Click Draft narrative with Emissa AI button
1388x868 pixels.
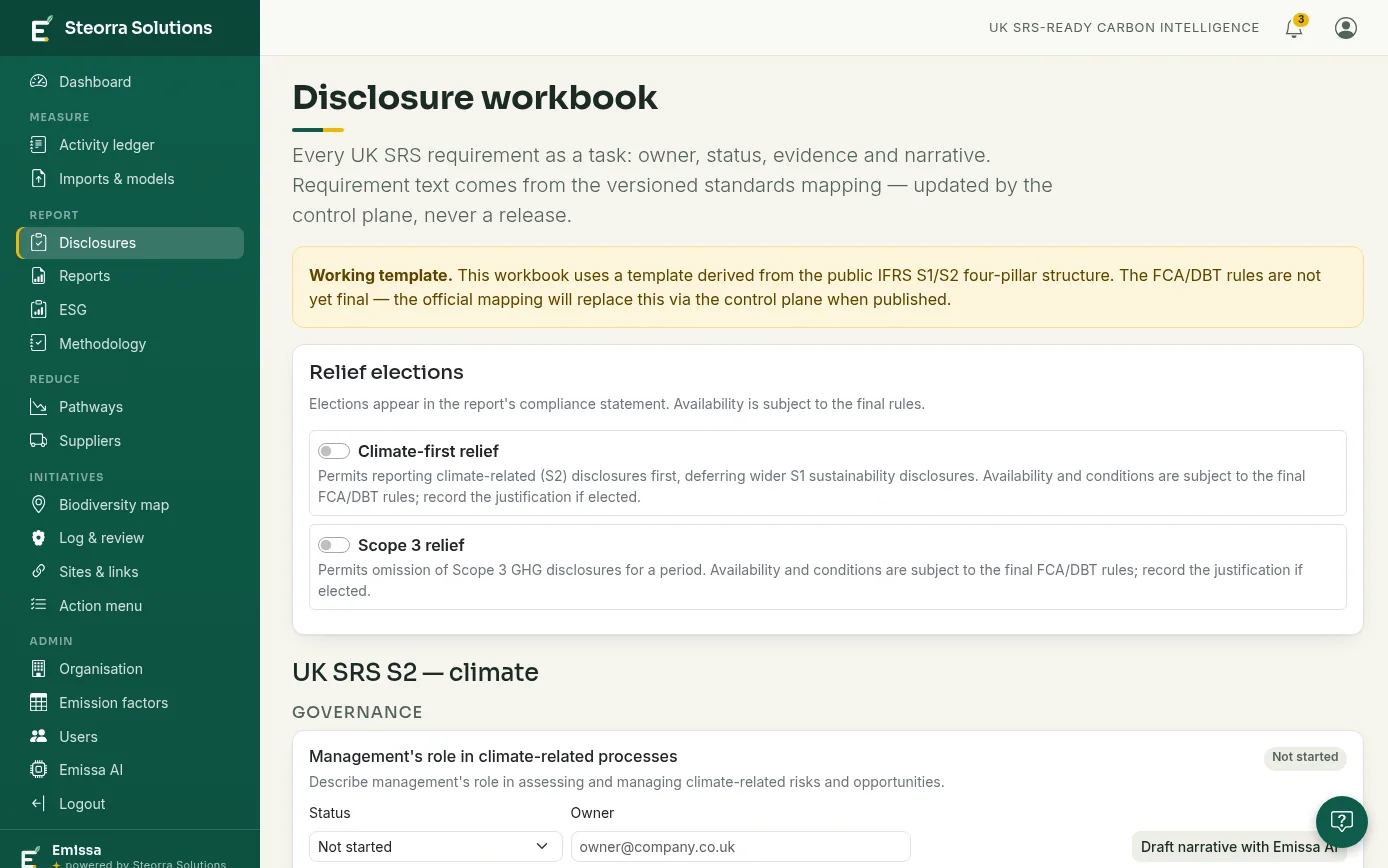(x=1239, y=847)
